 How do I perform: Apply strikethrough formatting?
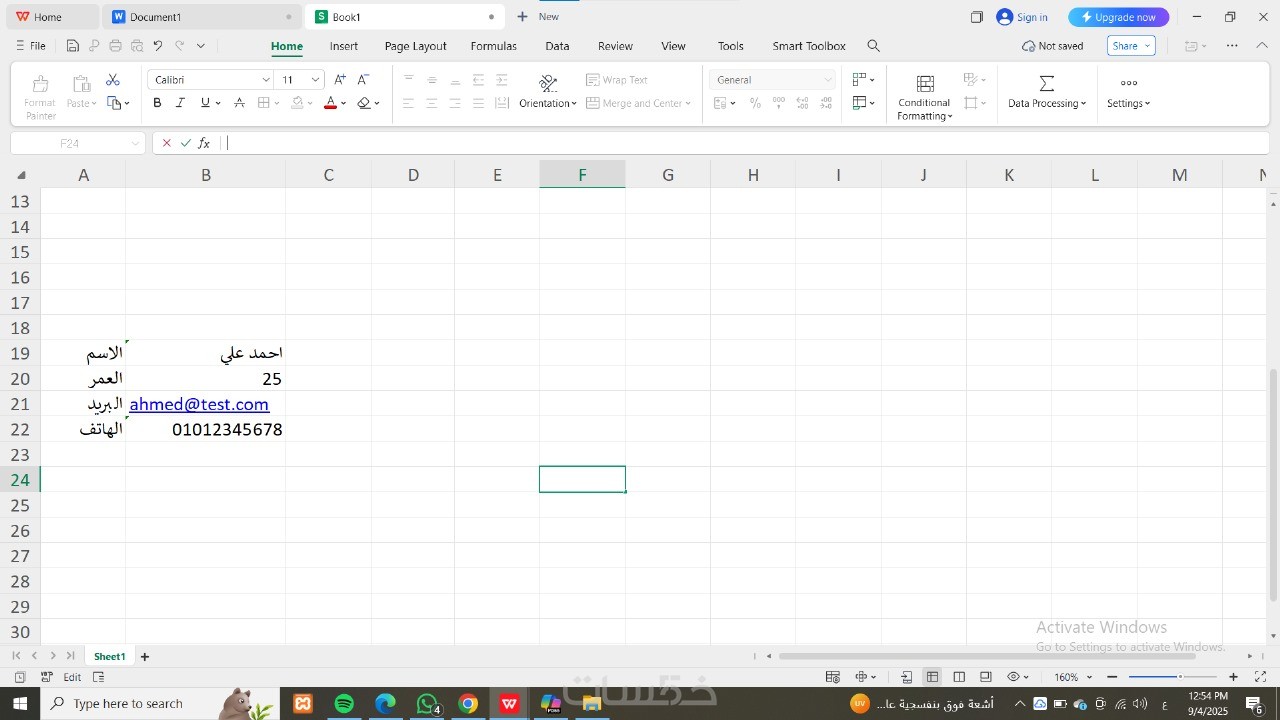click(x=239, y=103)
